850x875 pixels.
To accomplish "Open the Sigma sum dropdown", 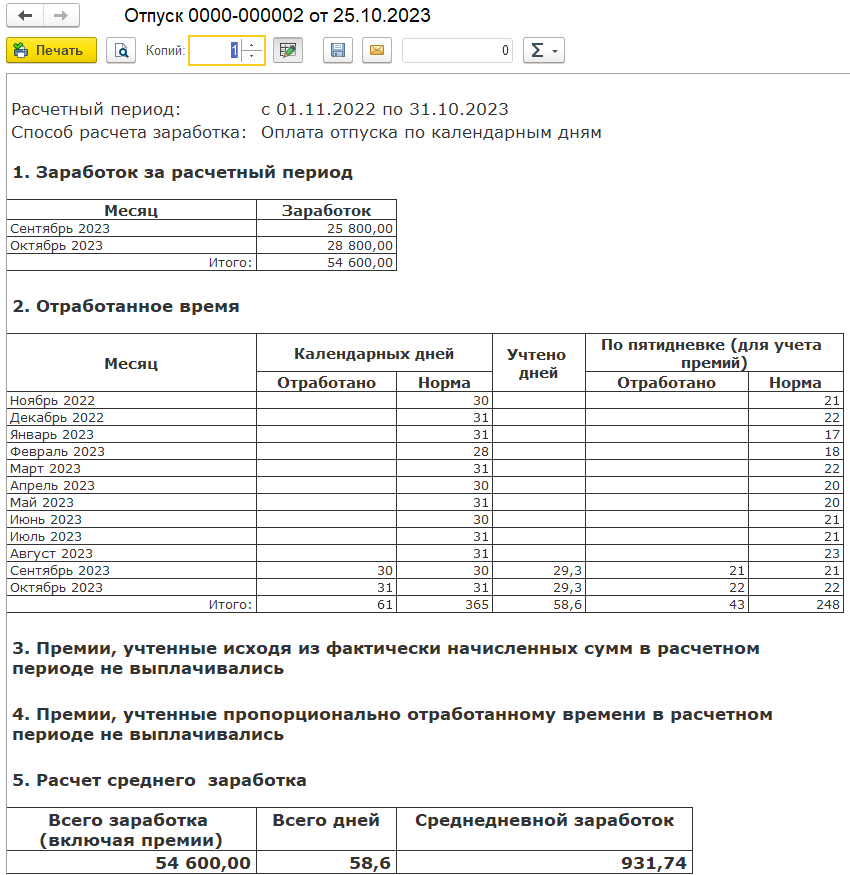I will tap(544, 50).
